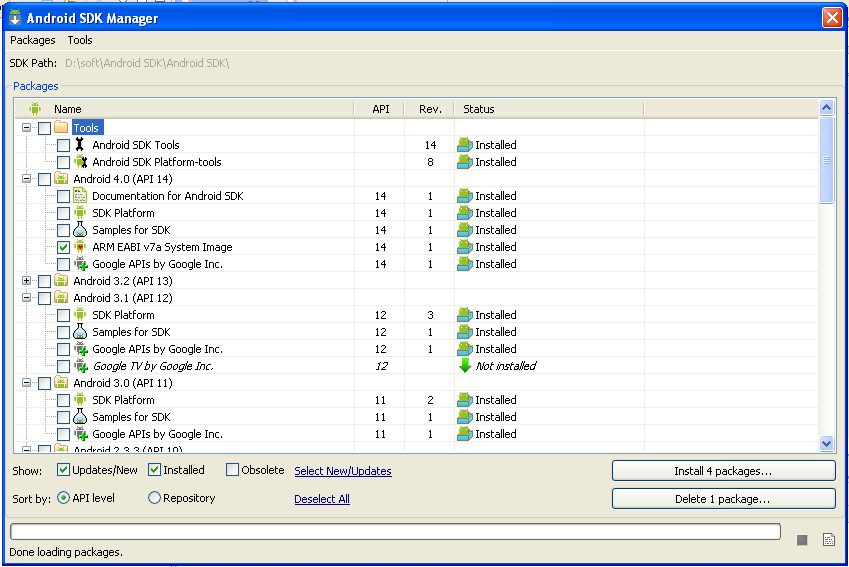Screen dimensions: 849x567
Task: Select the Android 3.2 (API 13) row label
Action: click(123, 281)
